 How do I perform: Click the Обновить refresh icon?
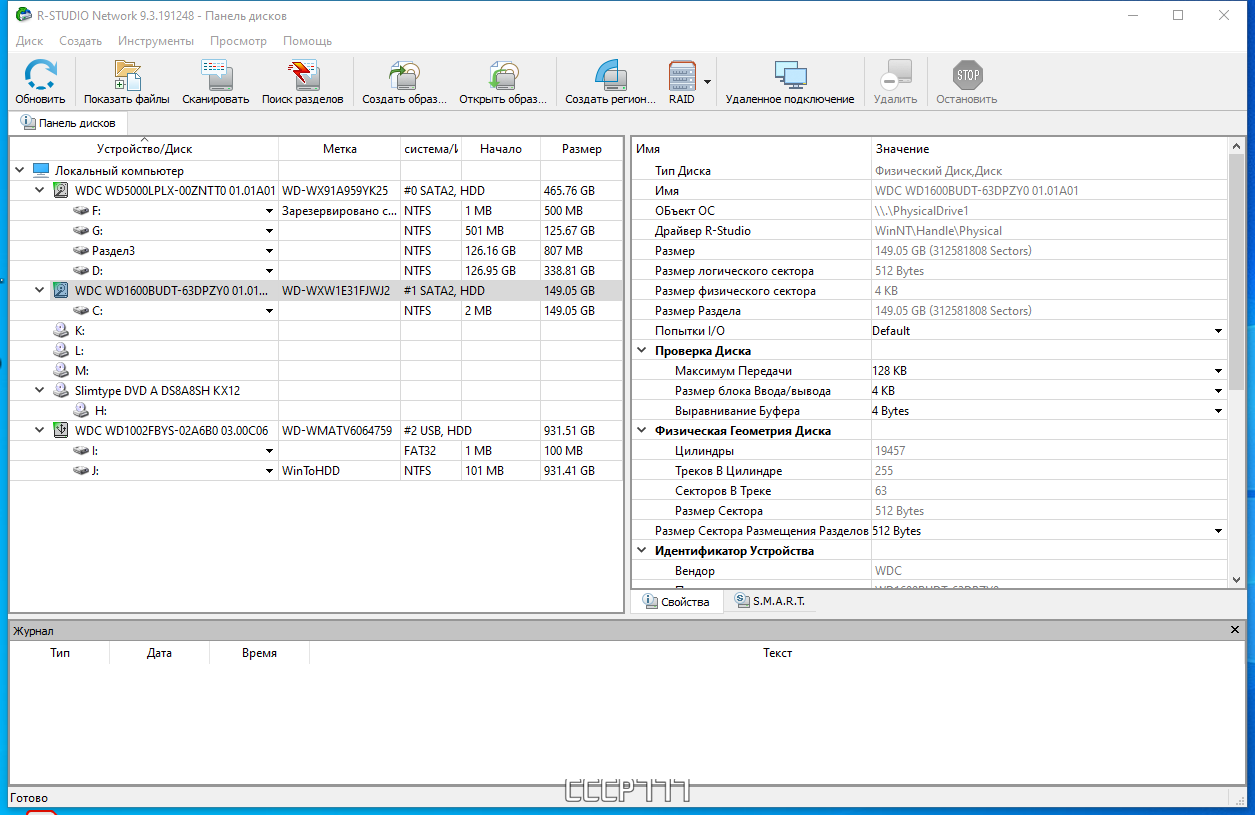40,77
